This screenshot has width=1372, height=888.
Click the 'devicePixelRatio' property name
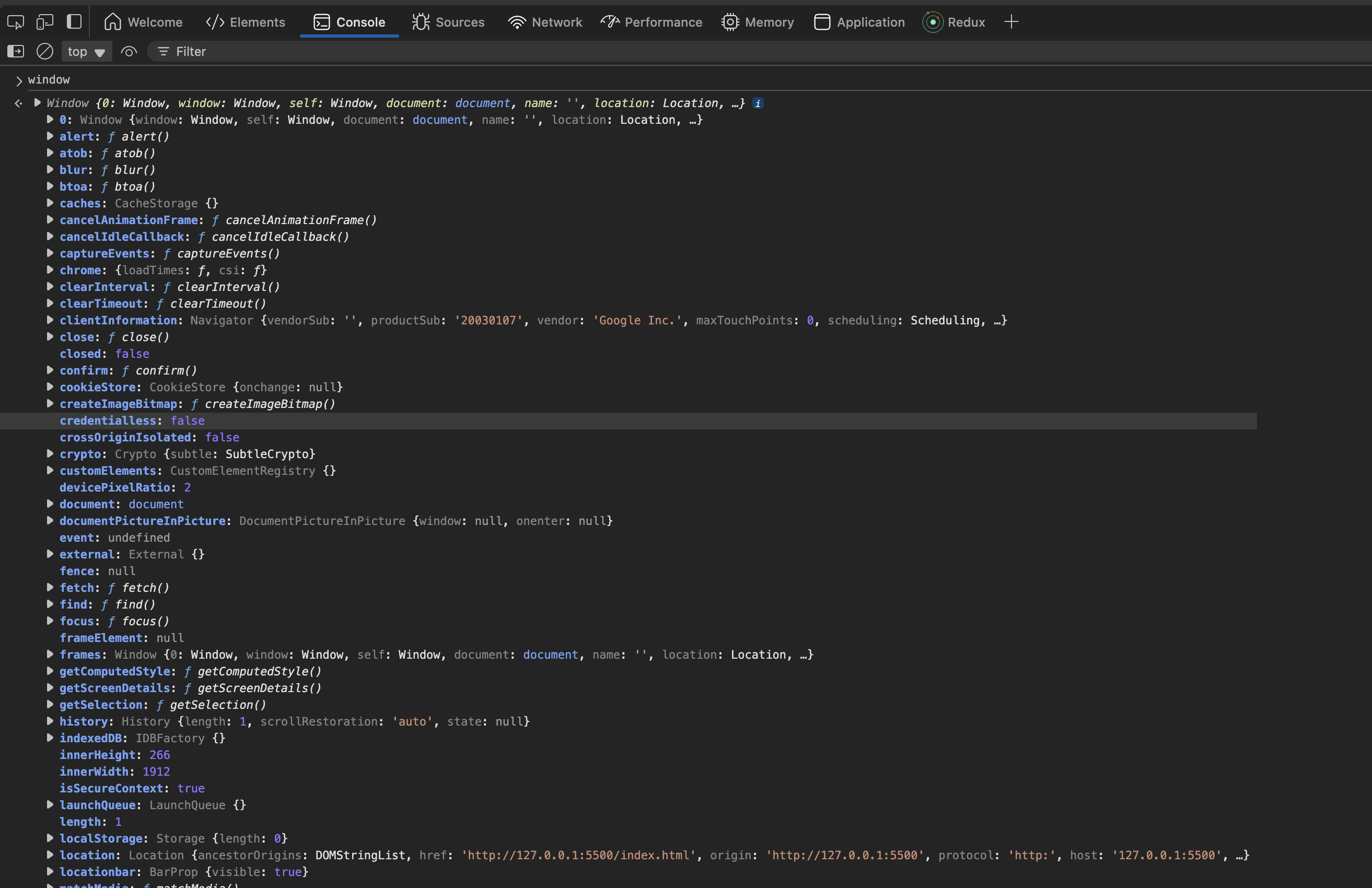pos(115,487)
